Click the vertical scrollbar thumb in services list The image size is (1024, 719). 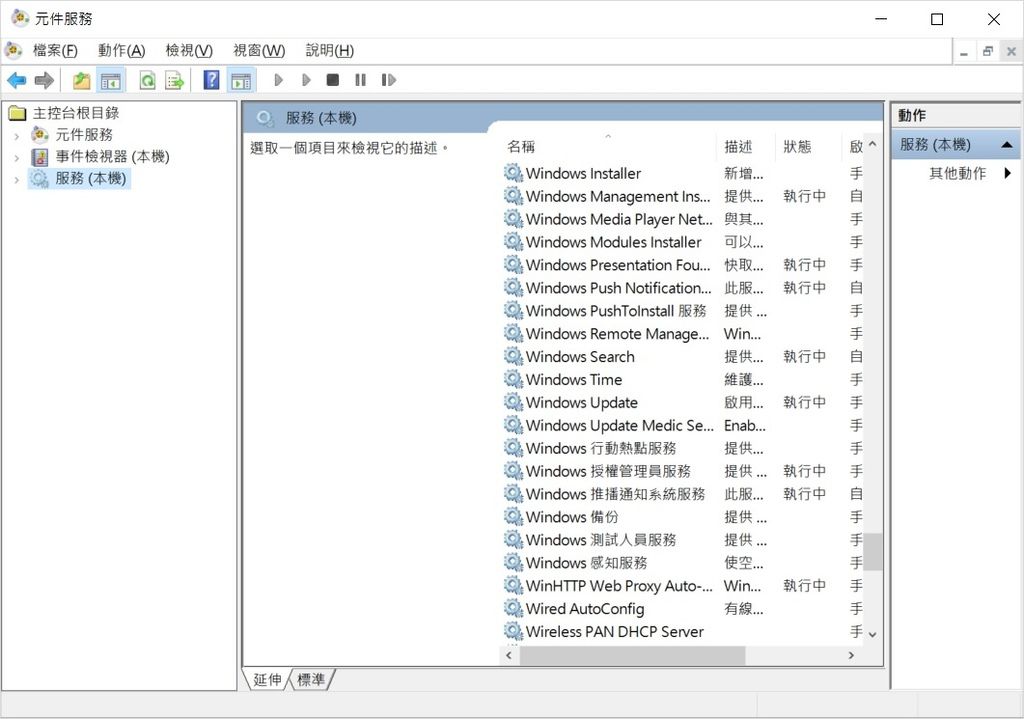coord(872,552)
